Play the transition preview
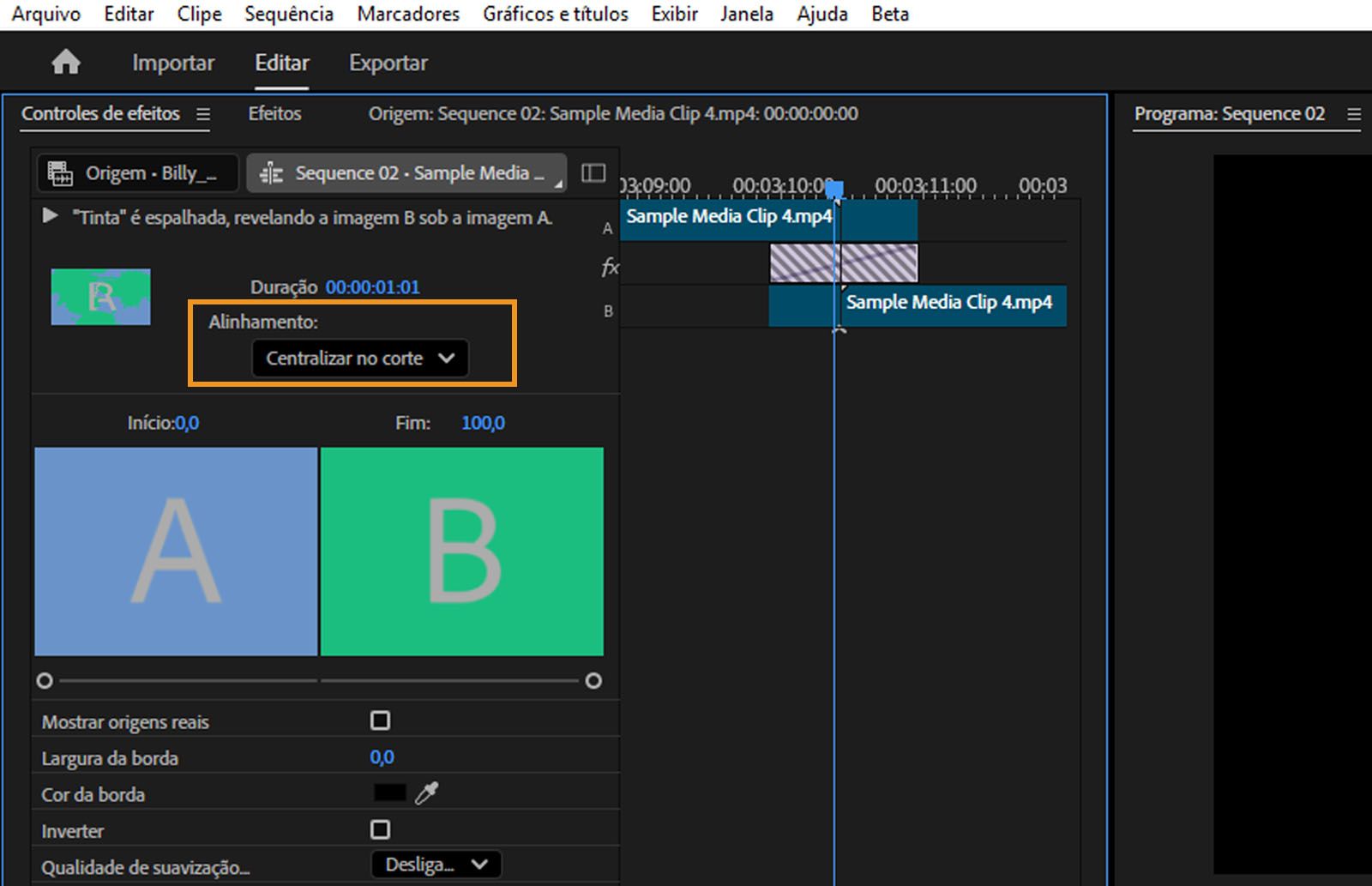The image size is (1372, 886). [x=49, y=217]
